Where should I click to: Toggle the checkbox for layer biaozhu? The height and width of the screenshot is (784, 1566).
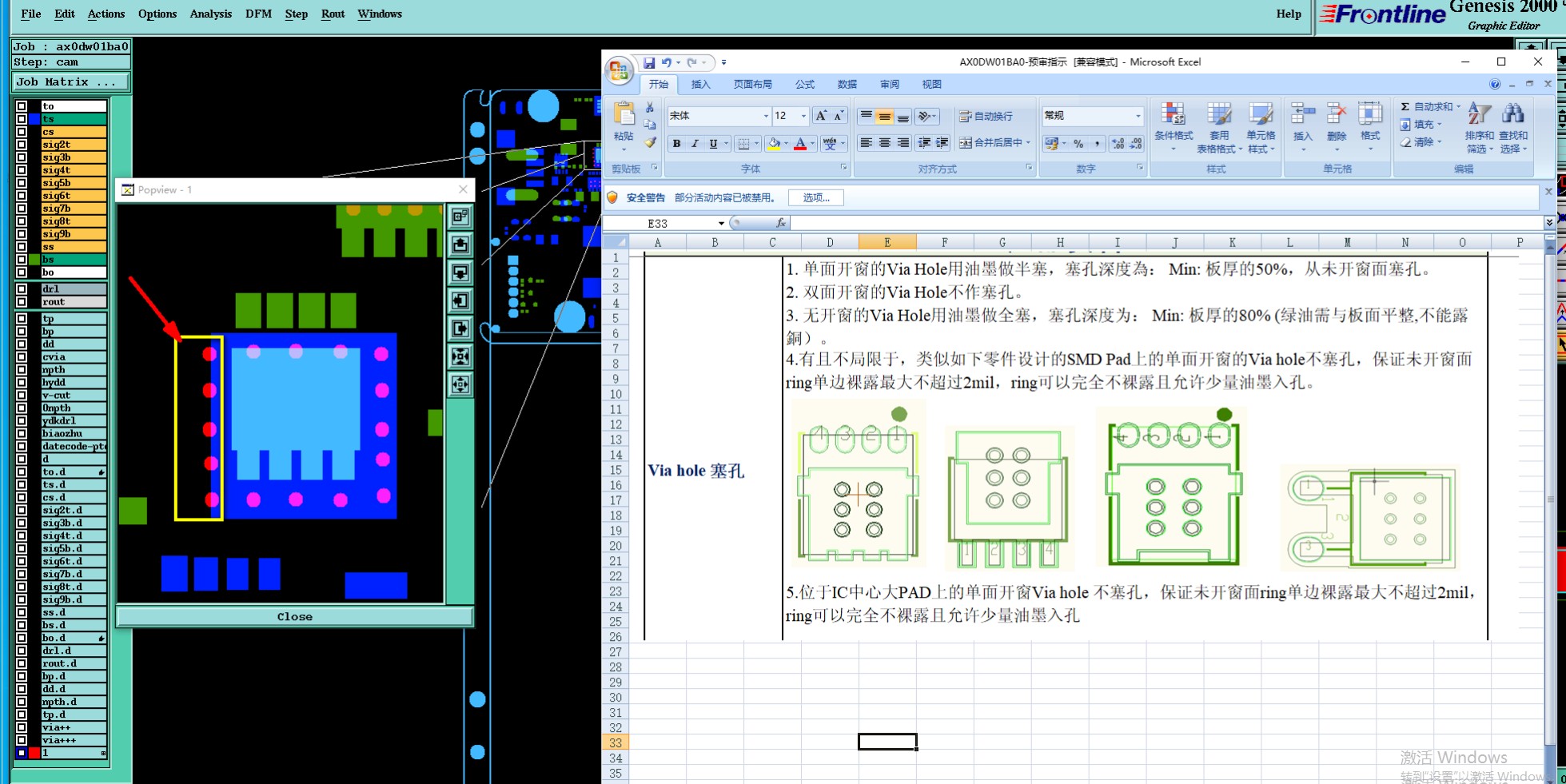pyautogui.click(x=22, y=434)
